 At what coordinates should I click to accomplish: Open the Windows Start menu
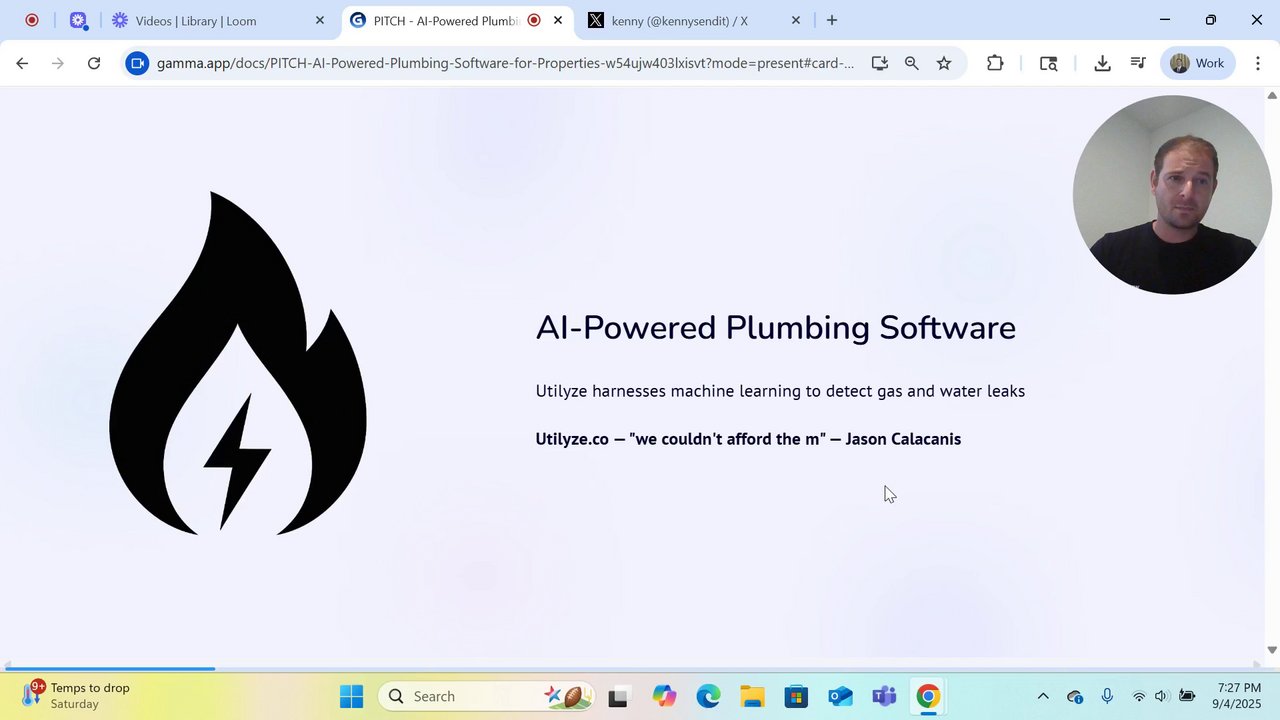pos(351,696)
